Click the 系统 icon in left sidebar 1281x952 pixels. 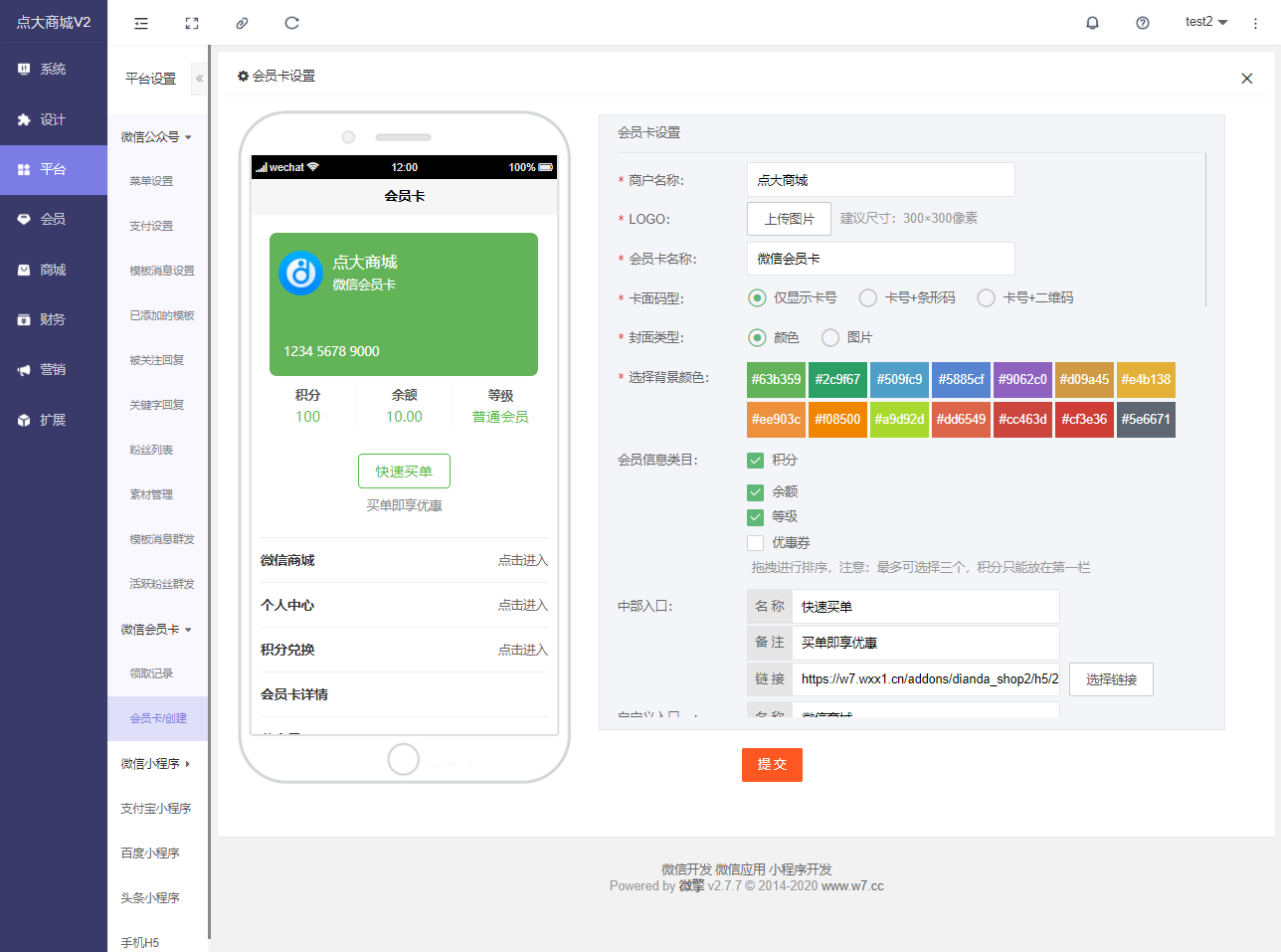point(24,69)
